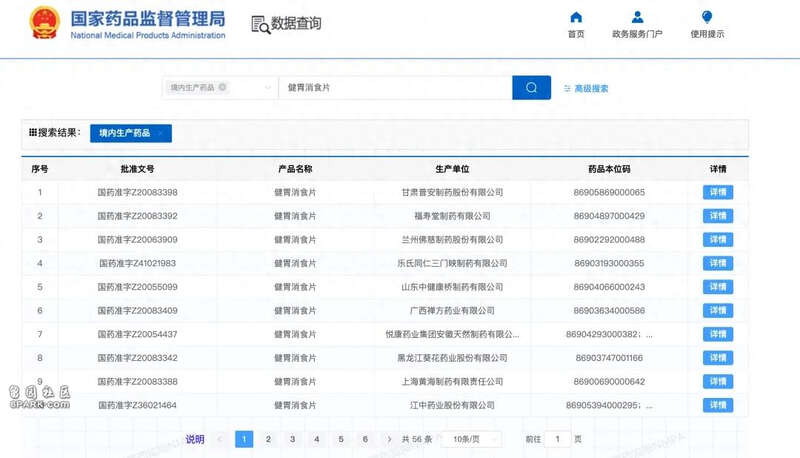Open the 政务服务门户 portal icon
The width and height of the screenshot is (800, 458).
pos(637,17)
